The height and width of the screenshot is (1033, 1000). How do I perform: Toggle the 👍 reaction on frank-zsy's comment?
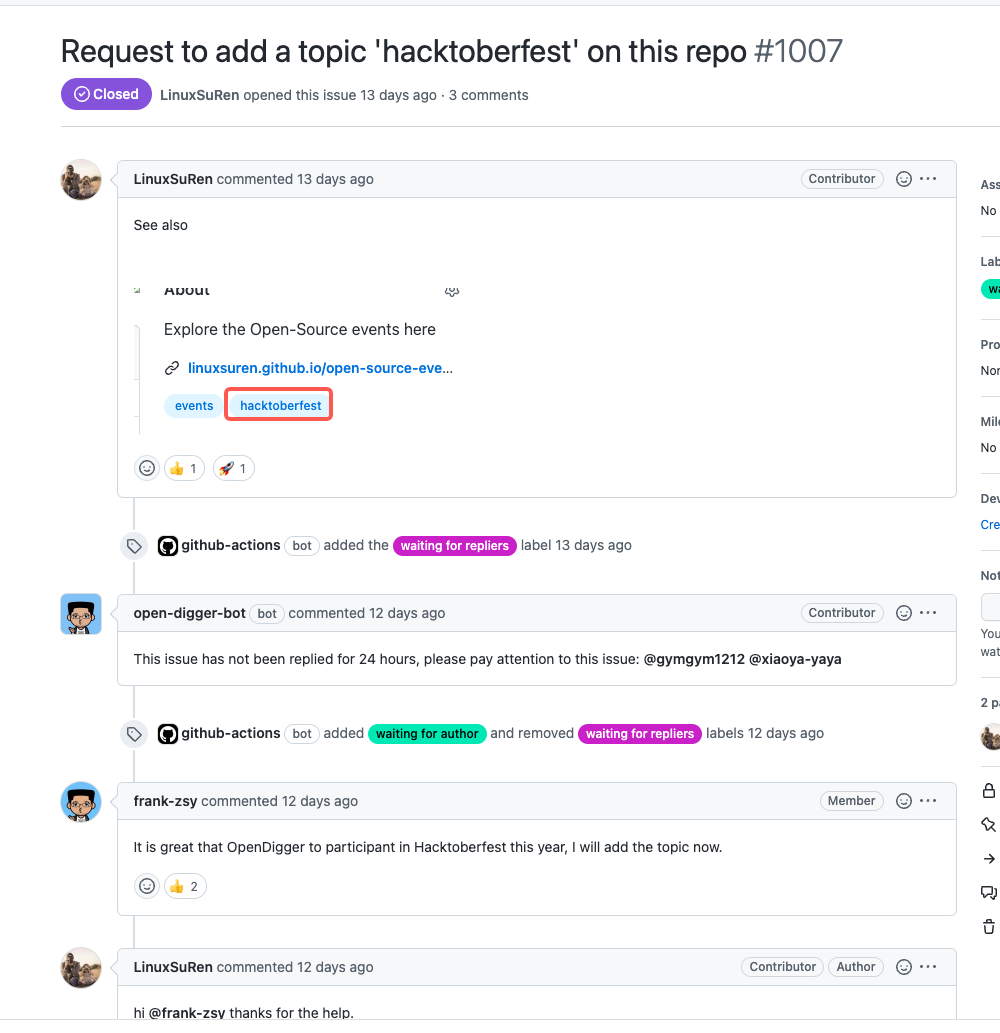pos(184,886)
